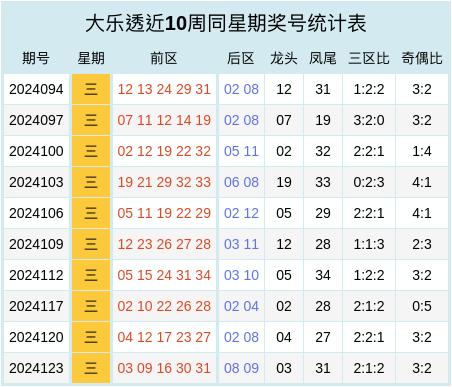Click the 前区 column header
Image resolution: width=452 pixels, height=387 pixels.
pyautogui.click(x=164, y=58)
